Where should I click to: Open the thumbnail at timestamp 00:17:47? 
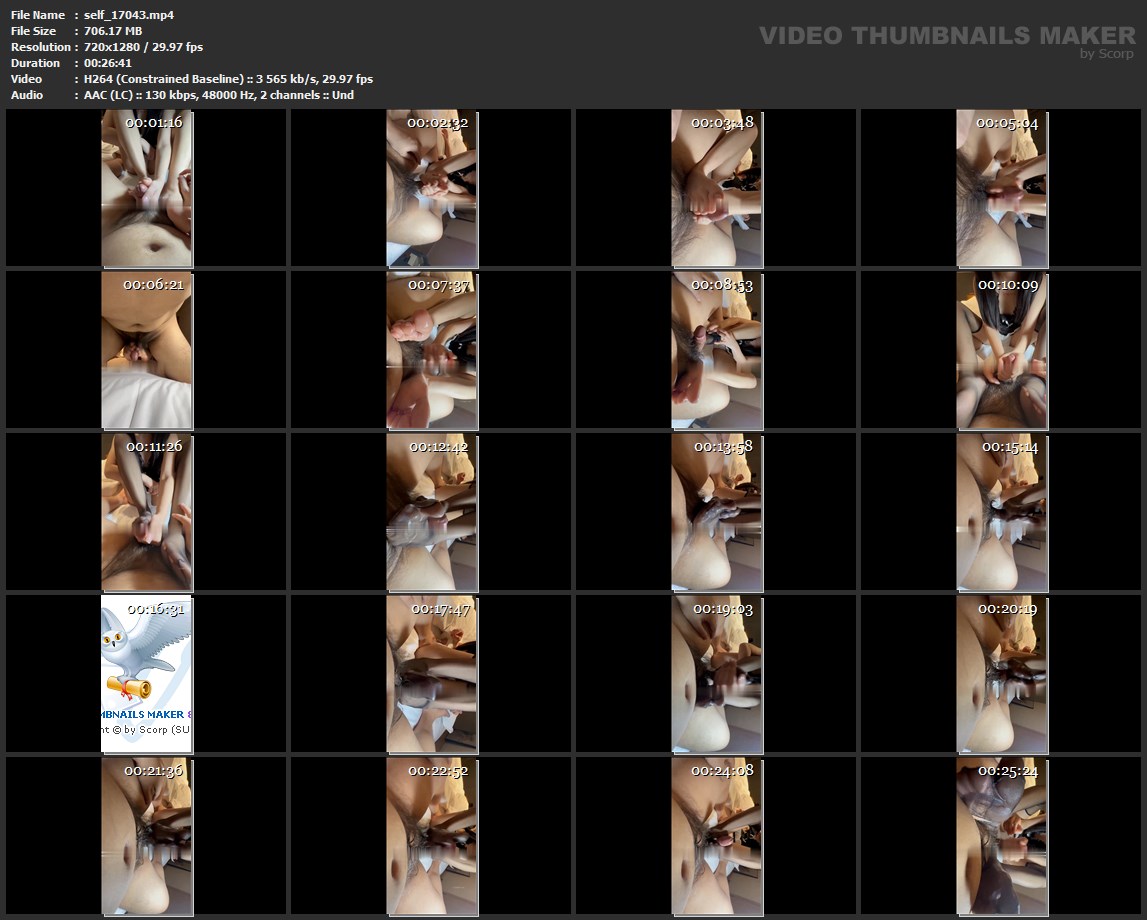[431, 674]
